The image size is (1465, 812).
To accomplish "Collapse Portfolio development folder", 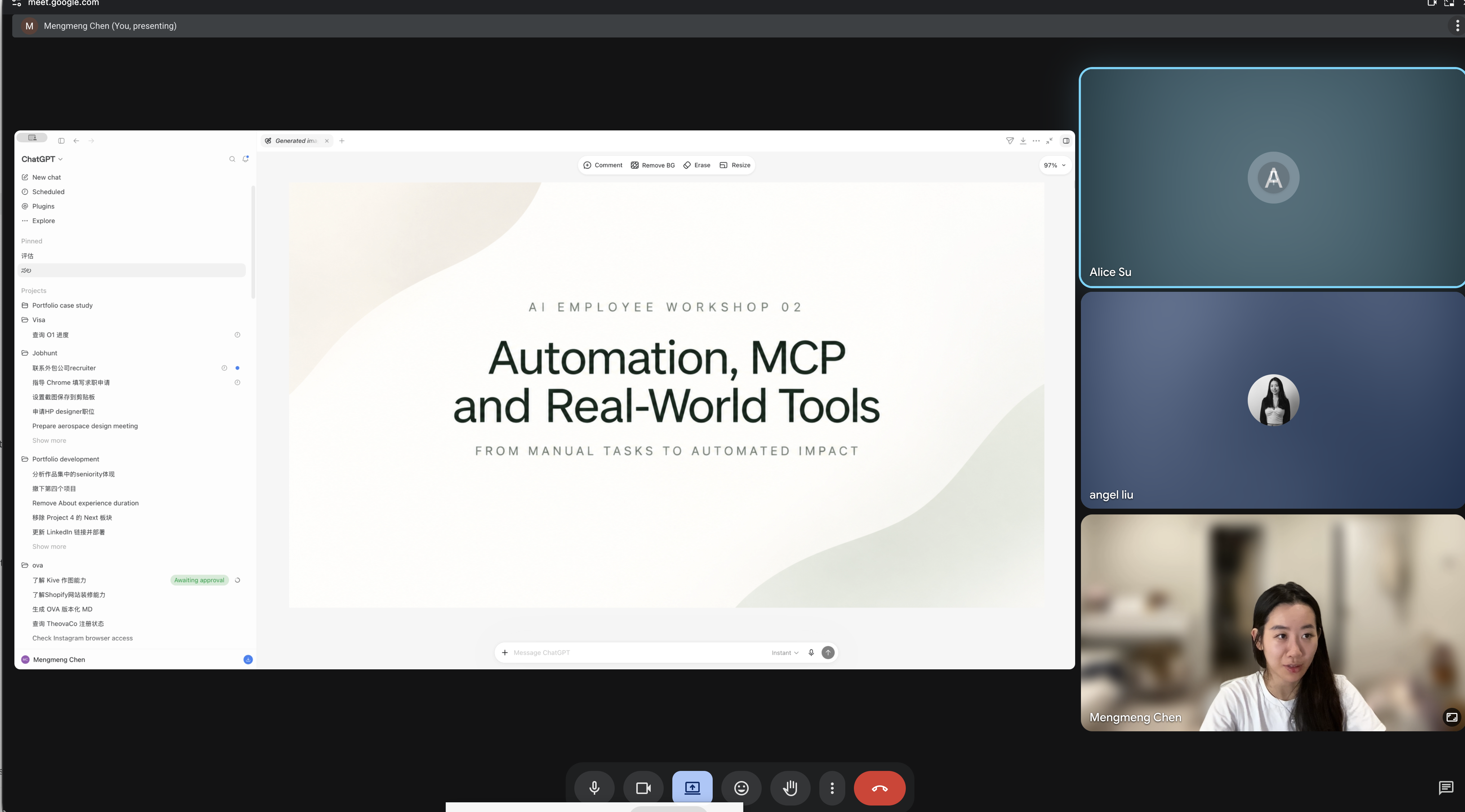I will (x=60, y=459).
